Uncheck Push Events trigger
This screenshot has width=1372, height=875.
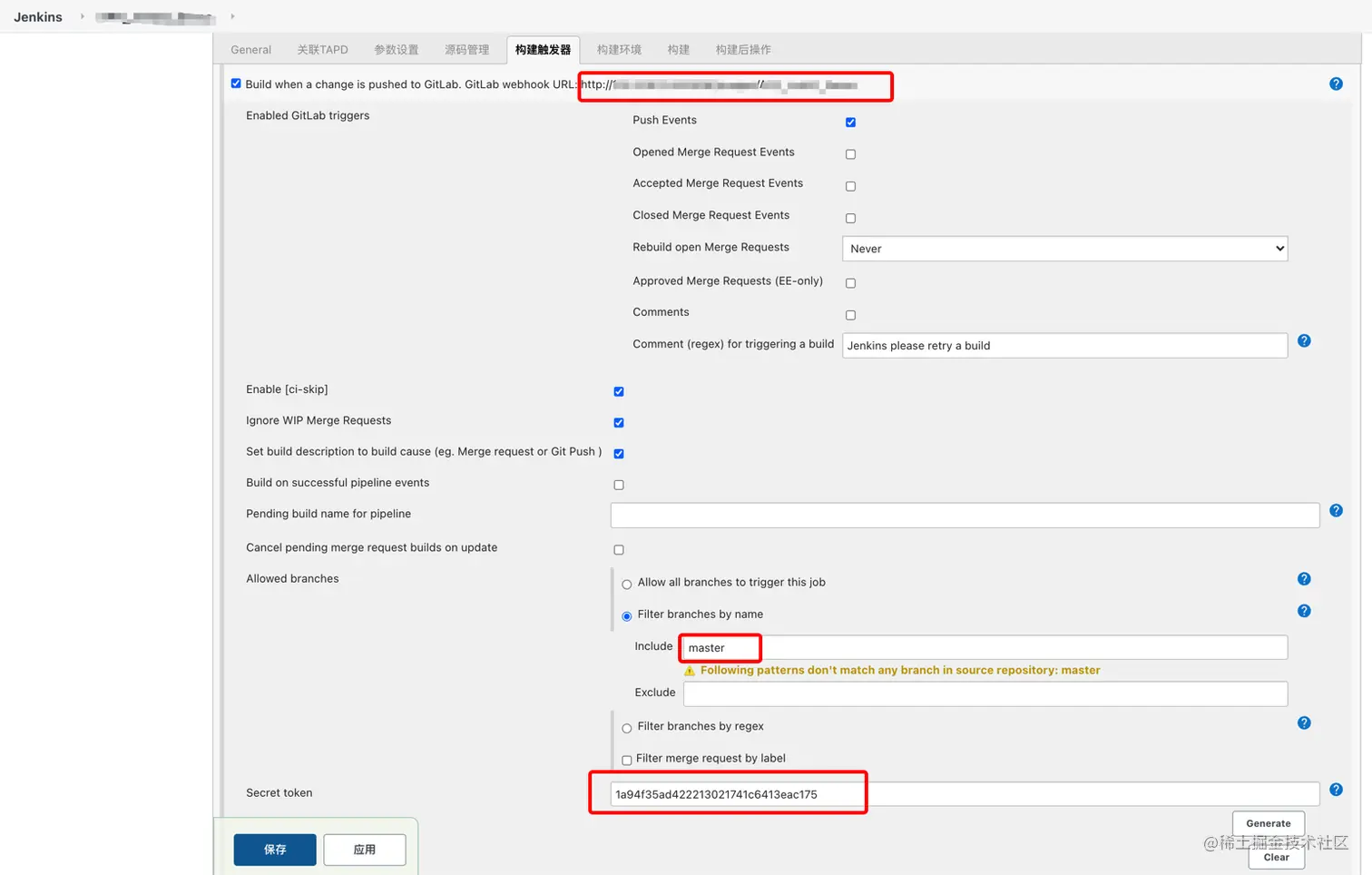(x=850, y=122)
